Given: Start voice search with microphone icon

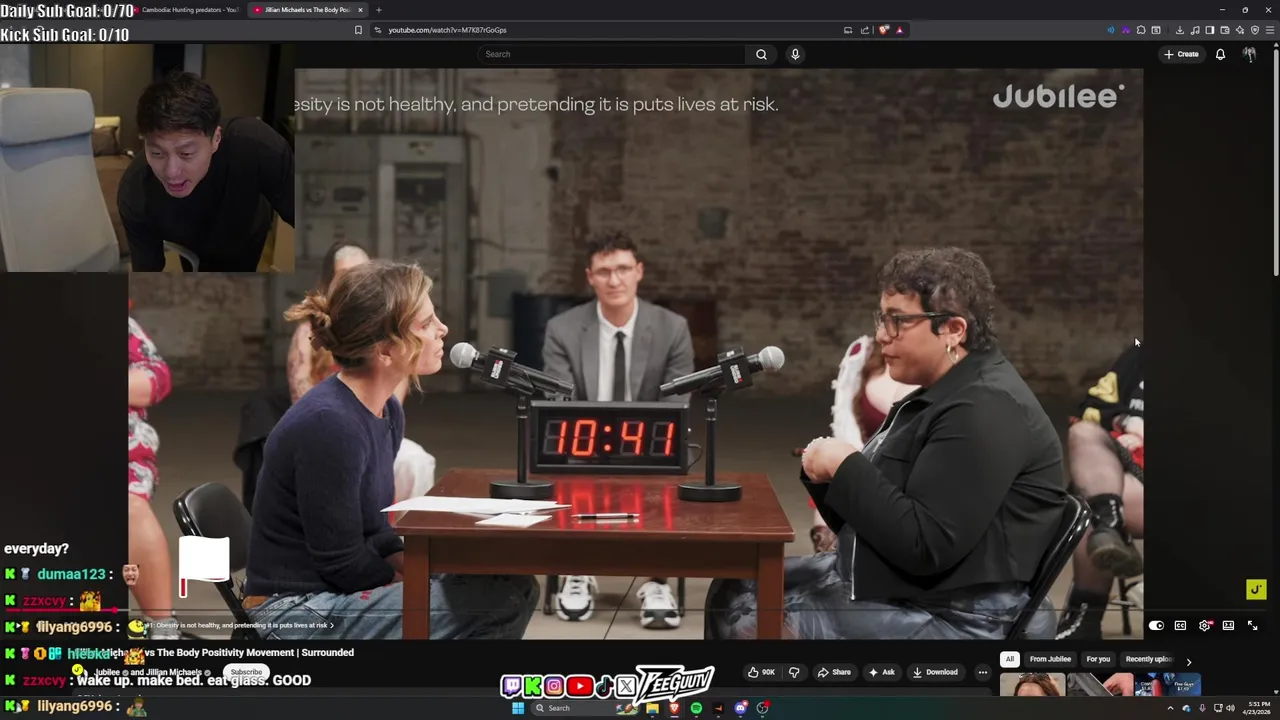Looking at the screenshot, I should point(795,54).
